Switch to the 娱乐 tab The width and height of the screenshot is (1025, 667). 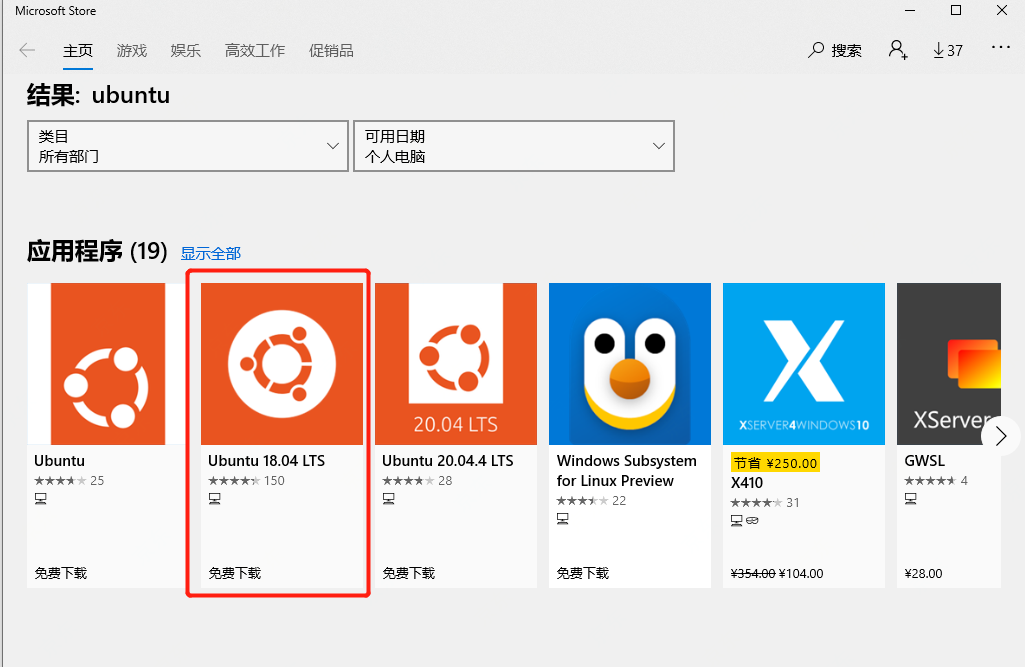click(186, 51)
